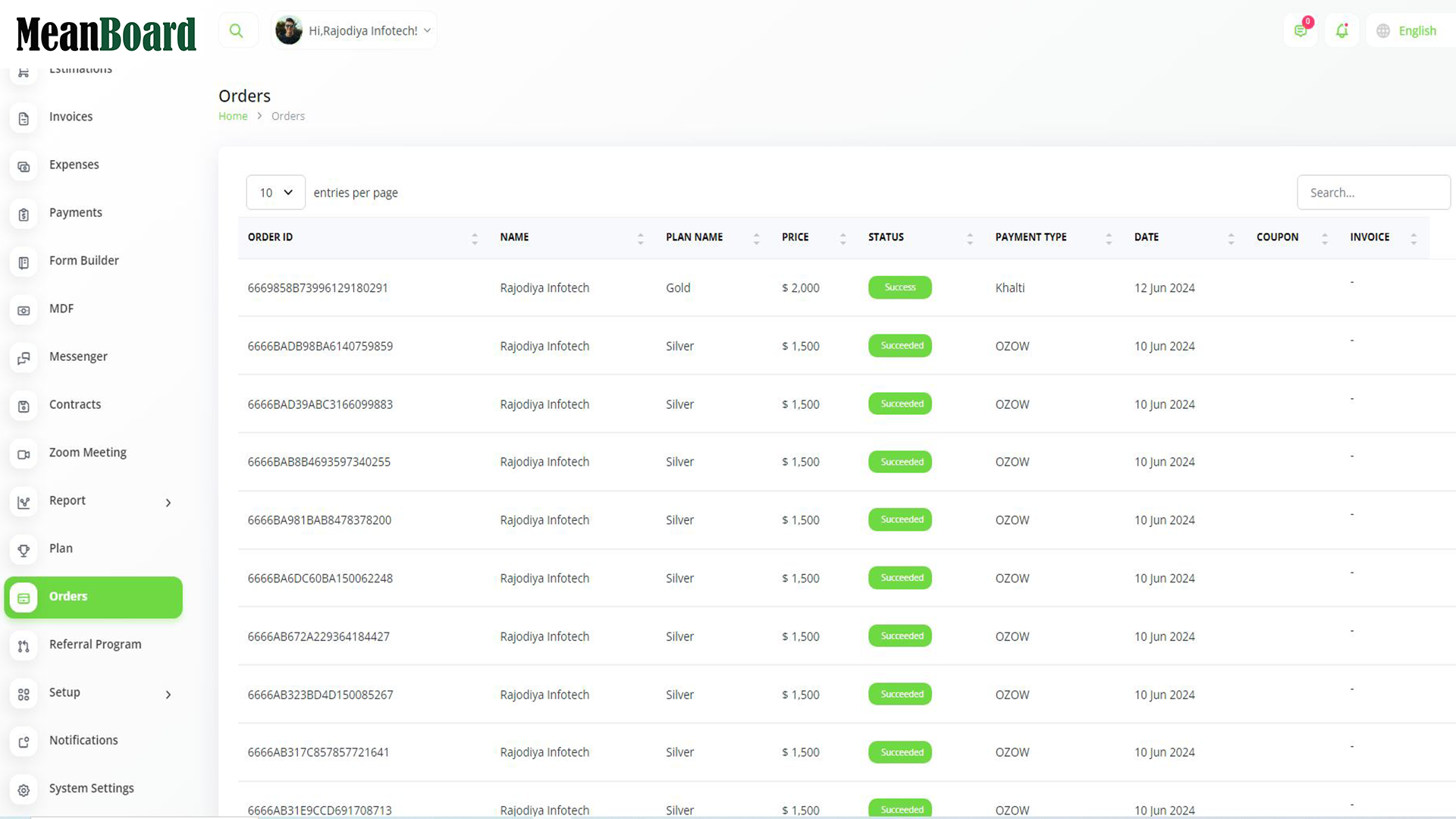Open the notifications bell icon
1456x819 pixels.
tap(1341, 31)
